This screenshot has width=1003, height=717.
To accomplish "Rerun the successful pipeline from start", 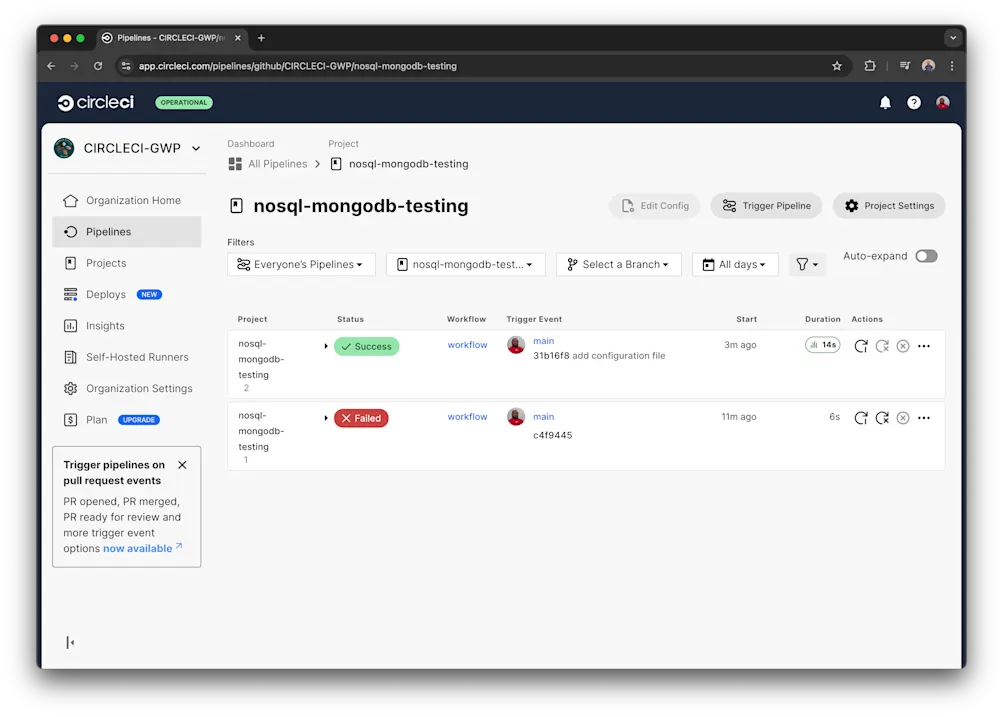I will (x=861, y=345).
